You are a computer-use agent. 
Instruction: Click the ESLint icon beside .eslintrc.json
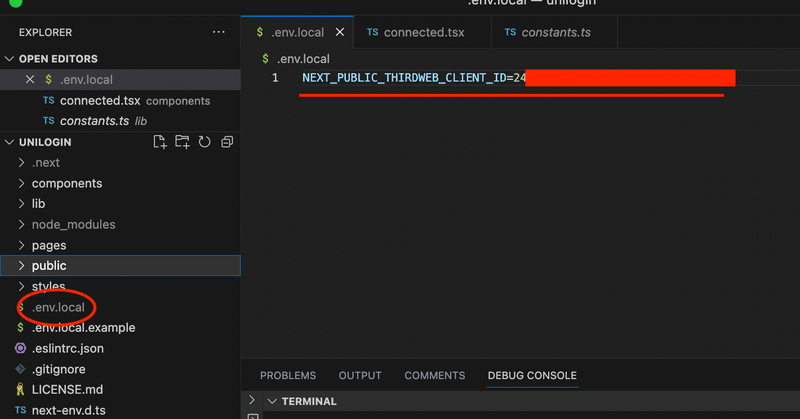click(20, 348)
